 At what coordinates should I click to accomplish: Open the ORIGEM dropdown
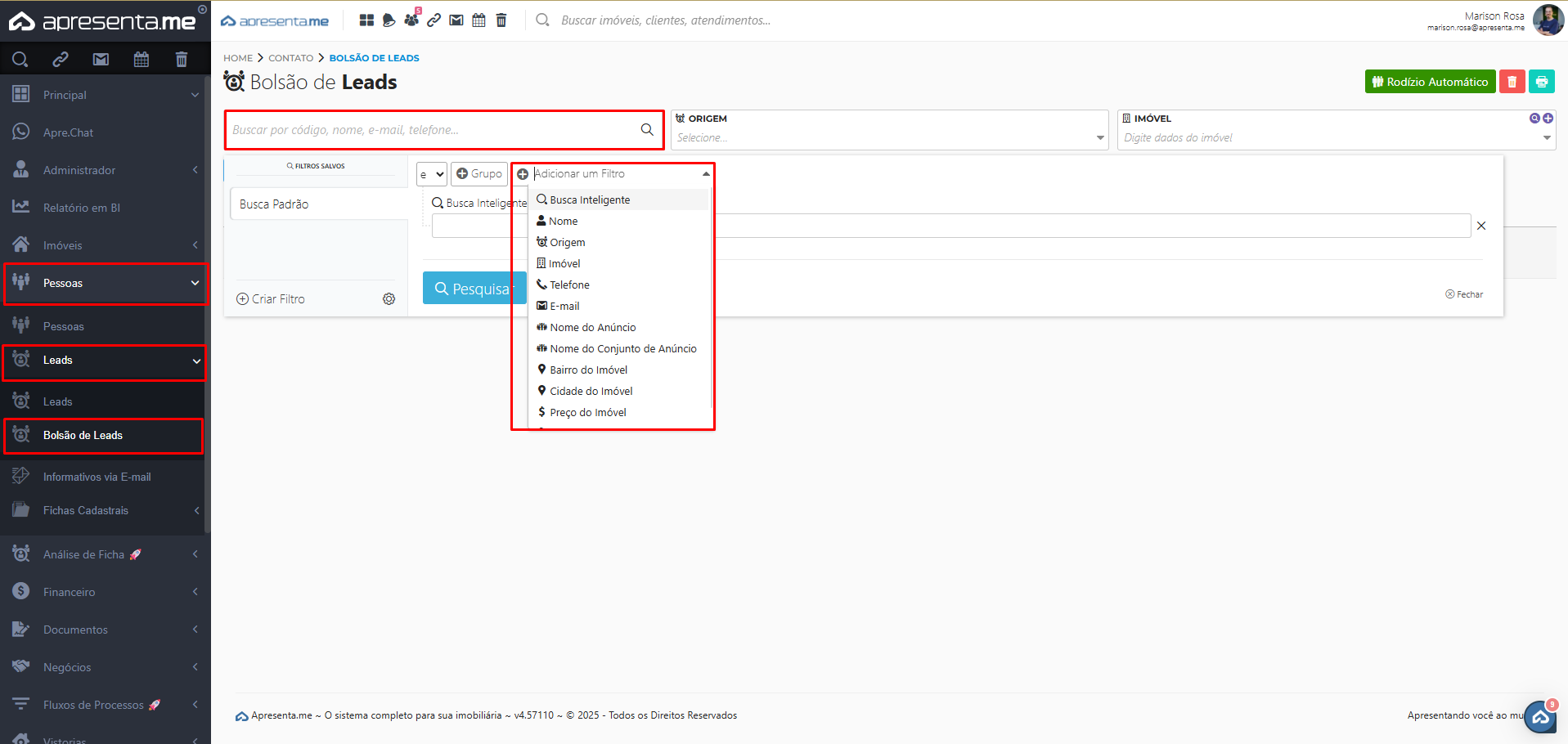click(x=888, y=137)
